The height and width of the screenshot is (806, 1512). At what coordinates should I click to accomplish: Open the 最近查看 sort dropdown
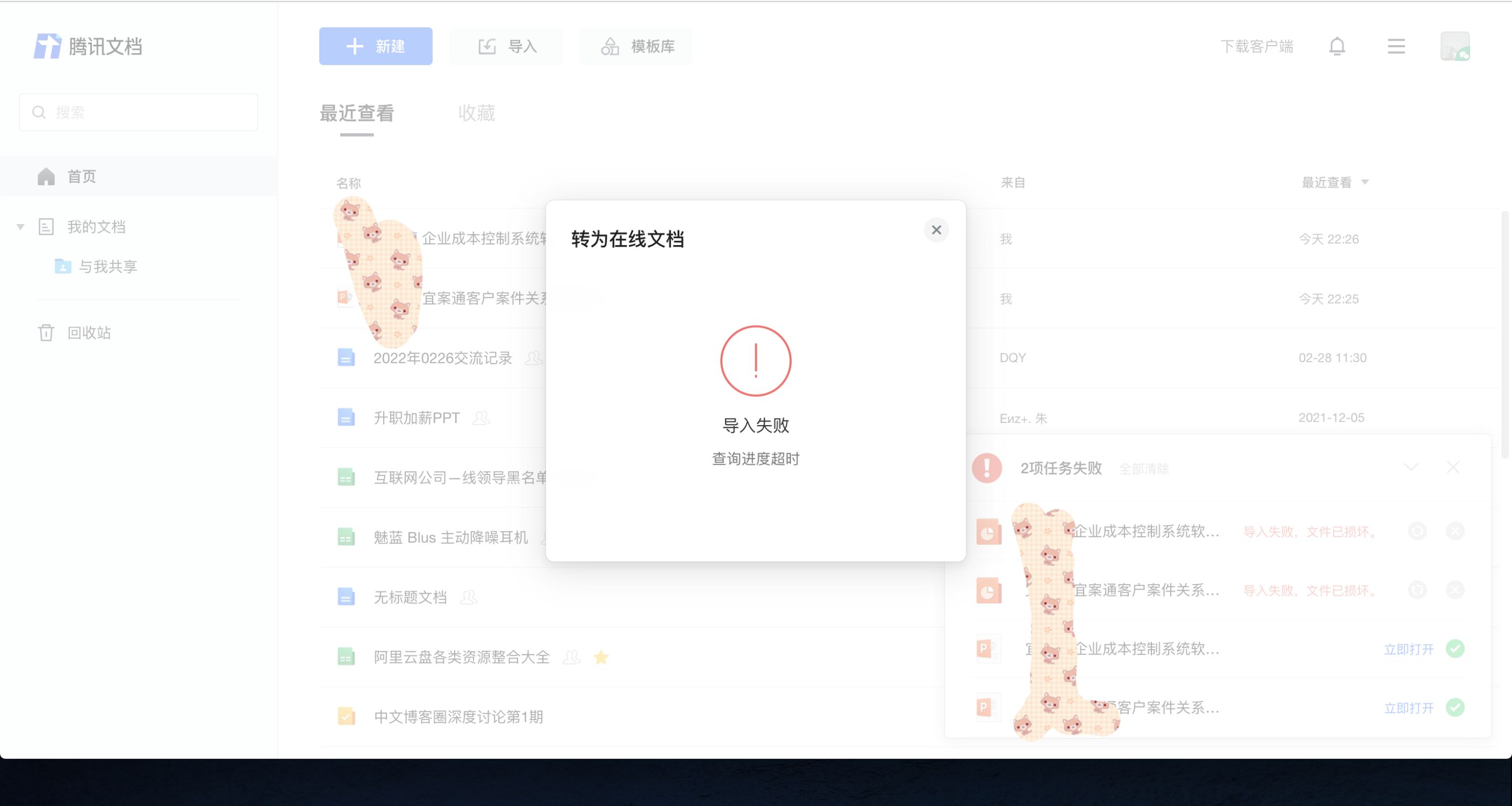coord(1365,183)
